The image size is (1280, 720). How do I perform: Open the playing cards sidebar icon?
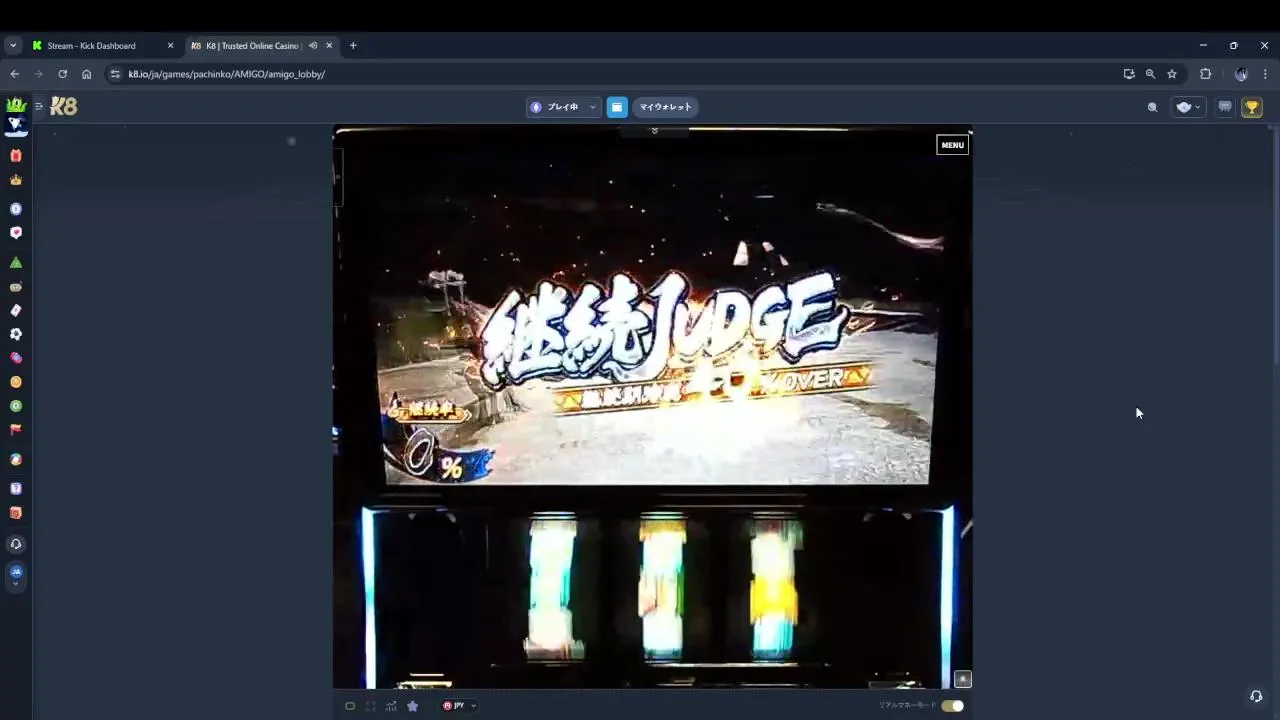click(x=16, y=310)
